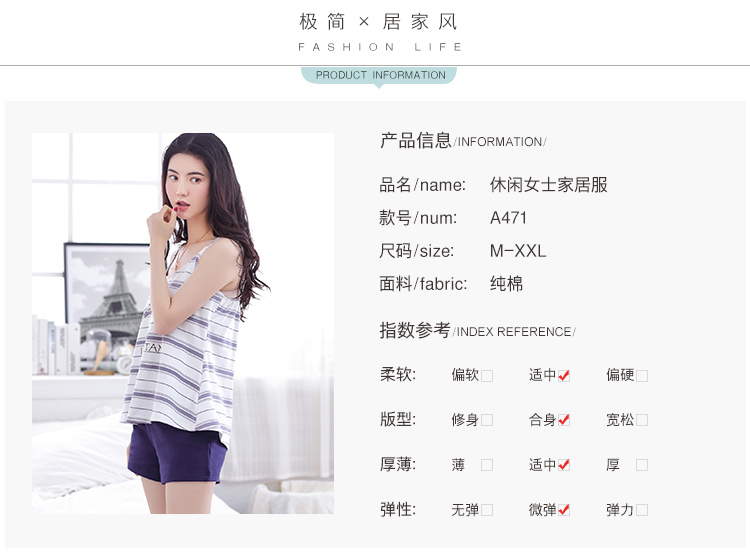Check the 宽松 fit checkbox
Screen dimensions: 750x559
click(642, 420)
